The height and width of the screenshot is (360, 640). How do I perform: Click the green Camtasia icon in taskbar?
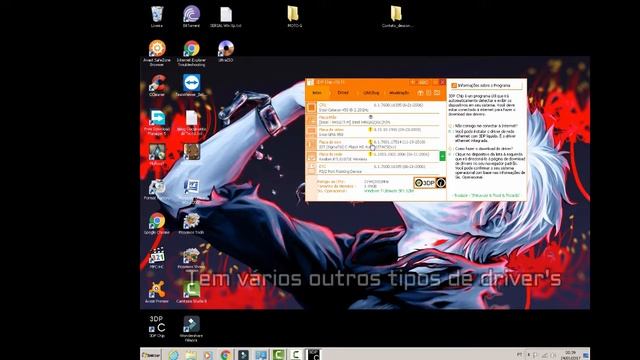coord(279,355)
